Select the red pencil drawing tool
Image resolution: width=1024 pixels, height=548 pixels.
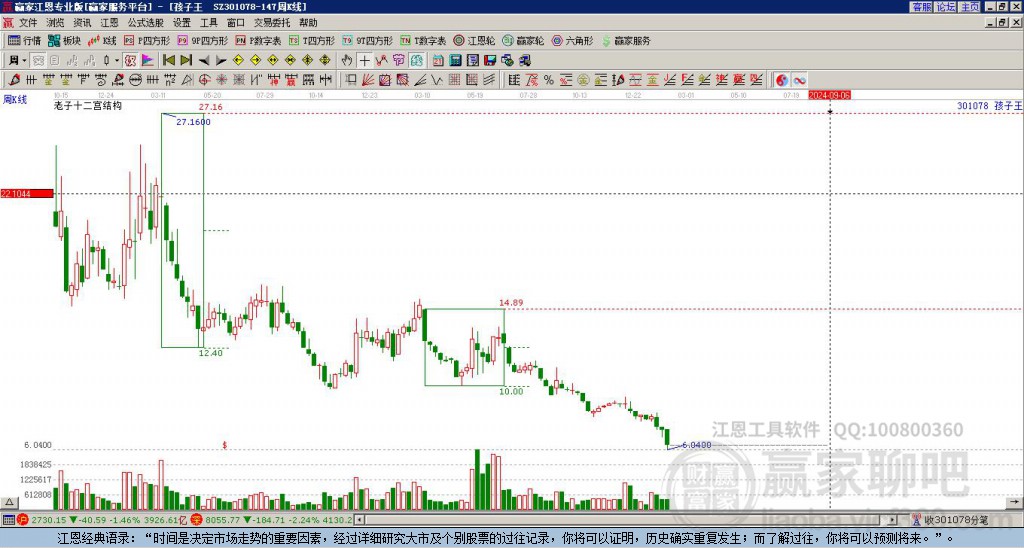coord(14,80)
